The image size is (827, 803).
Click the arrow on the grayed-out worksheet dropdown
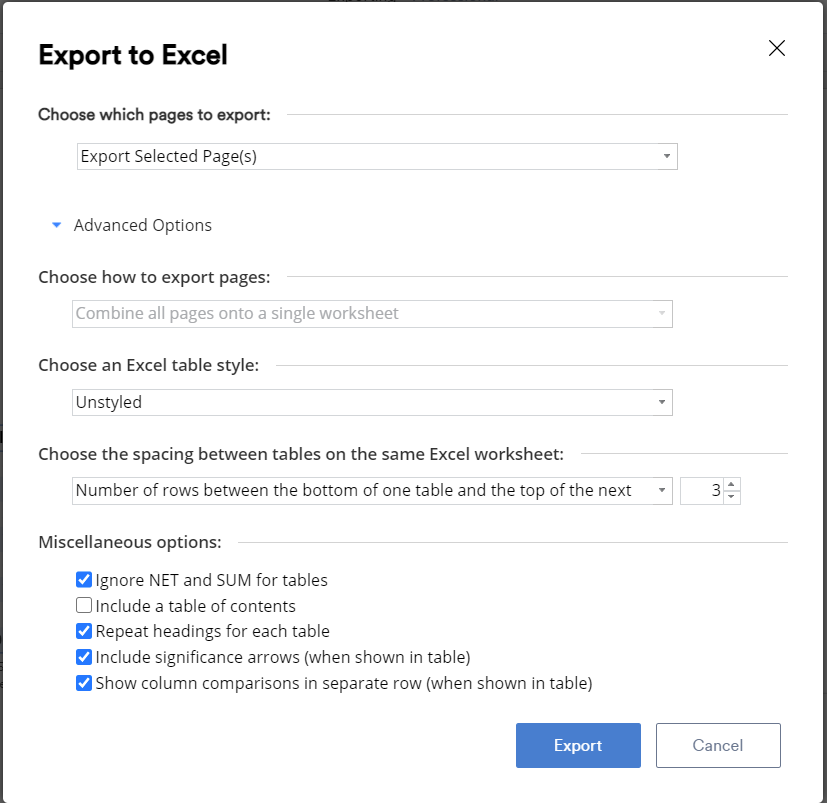point(661,313)
